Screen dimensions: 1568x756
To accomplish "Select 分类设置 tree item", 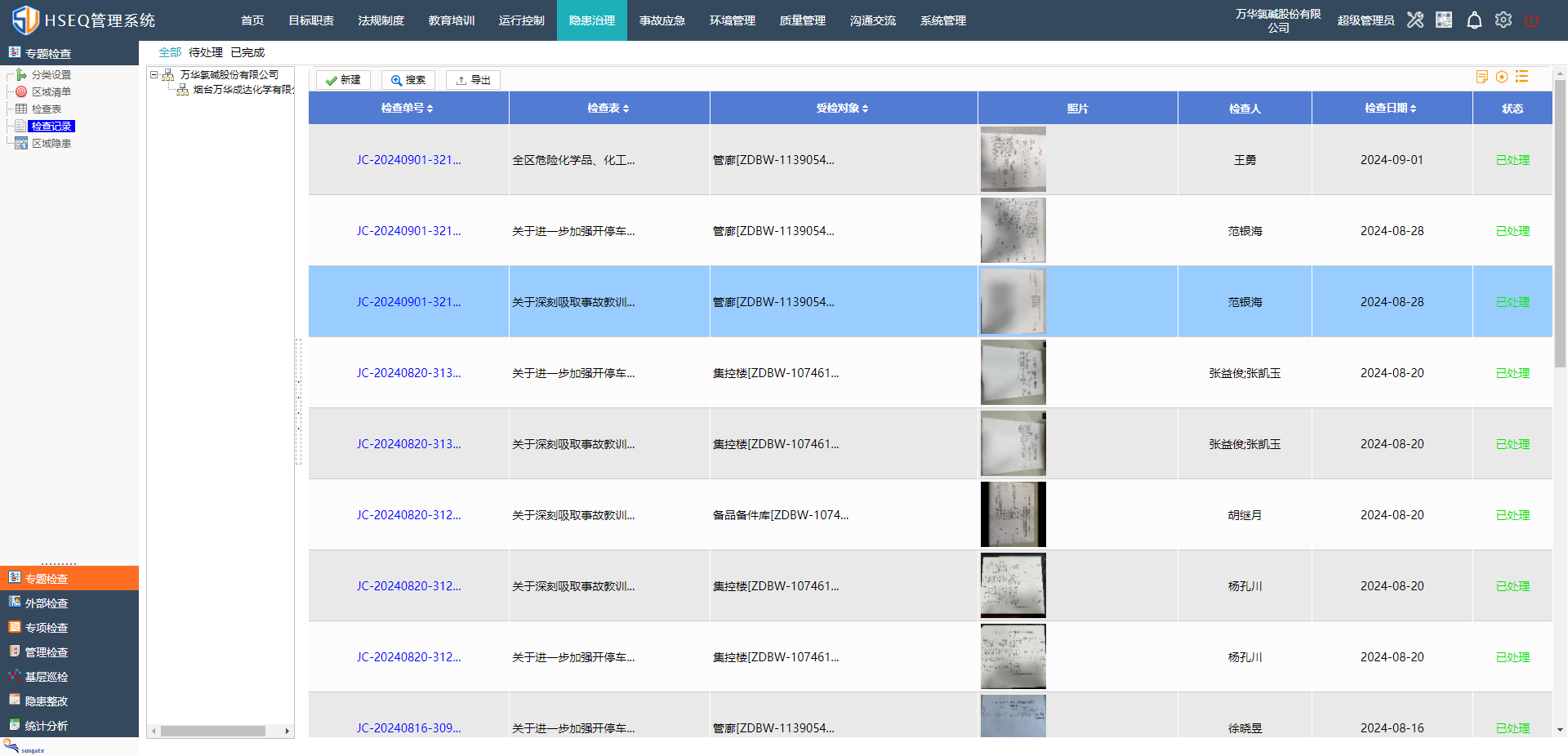I will pyautogui.click(x=51, y=75).
